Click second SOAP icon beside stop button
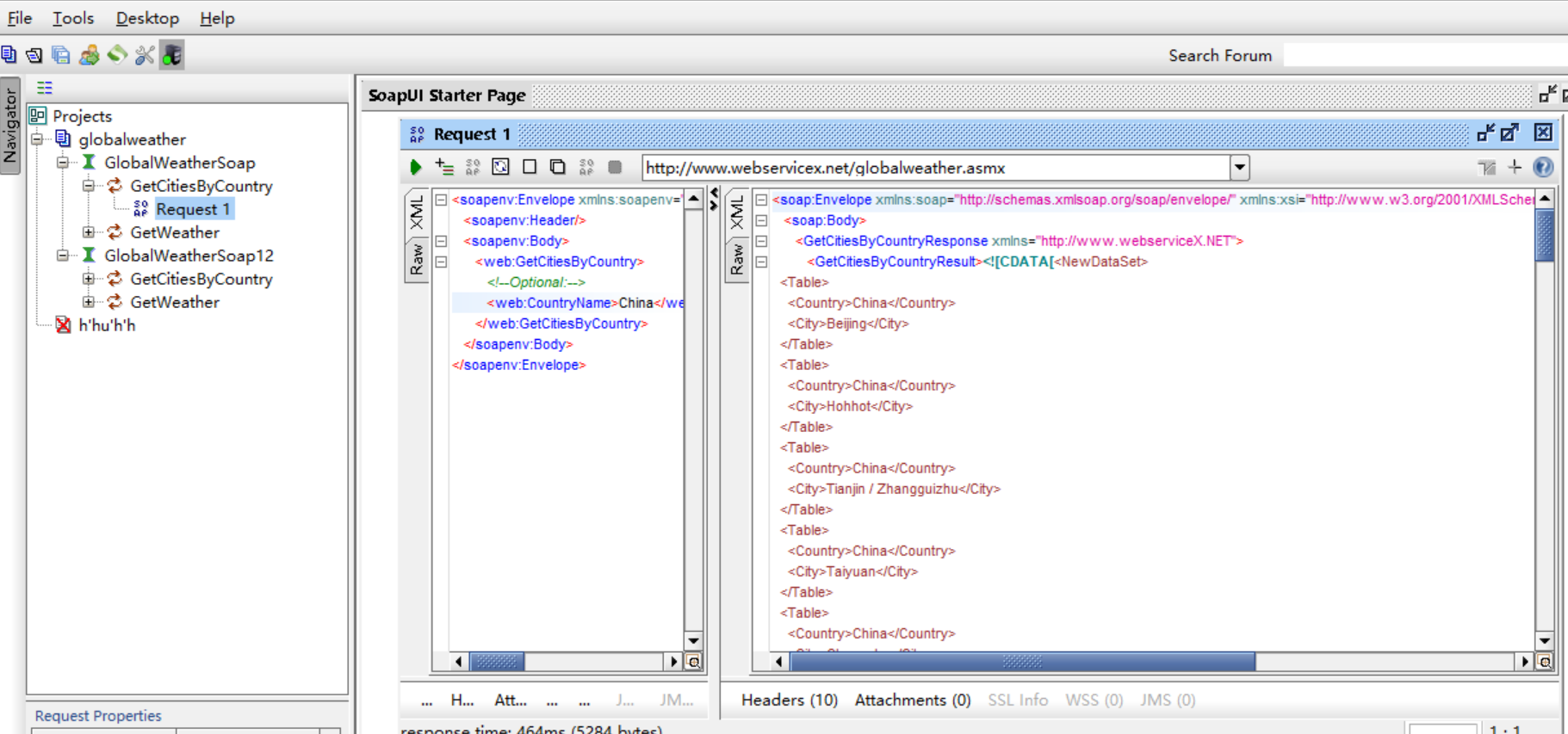Image resolution: width=1568 pixels, height=734 pixels. pyautogui.click(x=586, y=167)
